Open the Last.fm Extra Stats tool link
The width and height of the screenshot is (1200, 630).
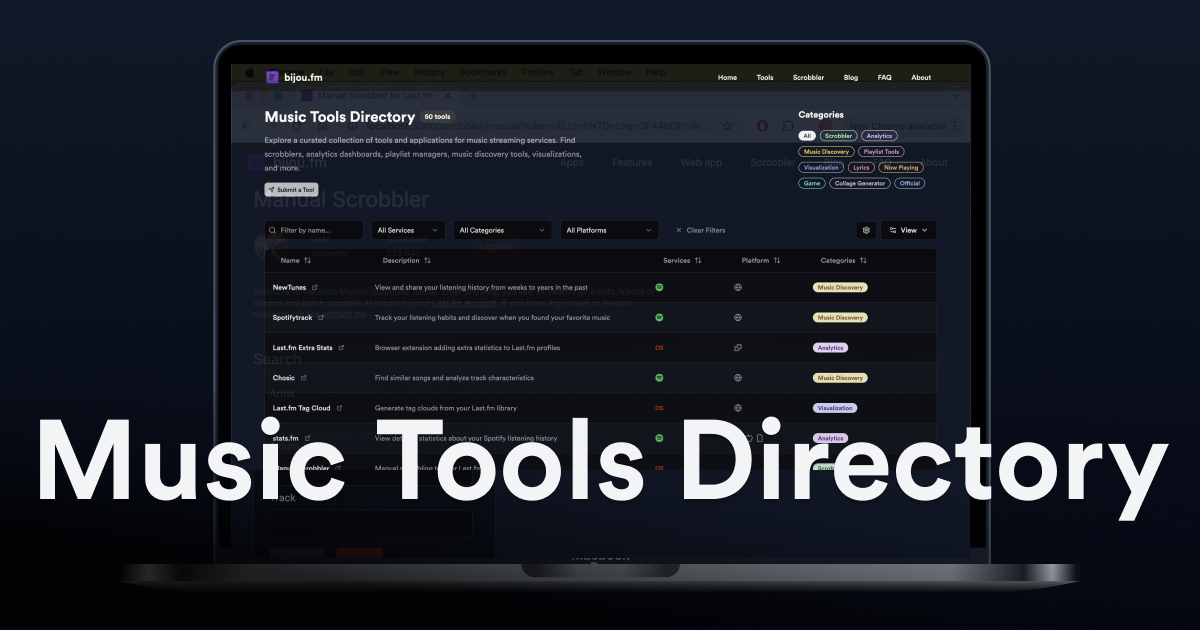pos(303,348)
